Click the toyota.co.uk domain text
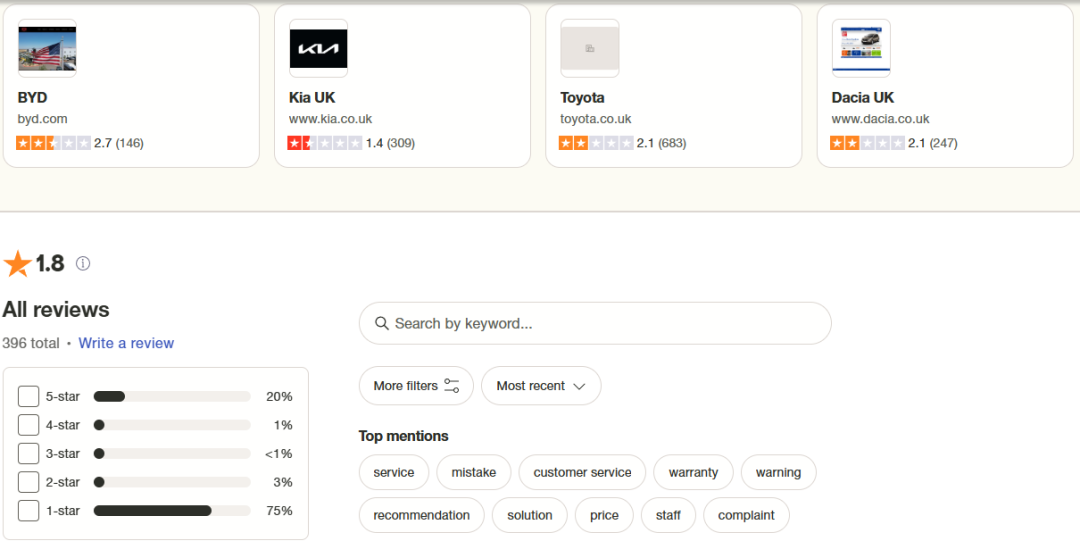This screenshot has height=541, width=1080. (x=596, y=119)
